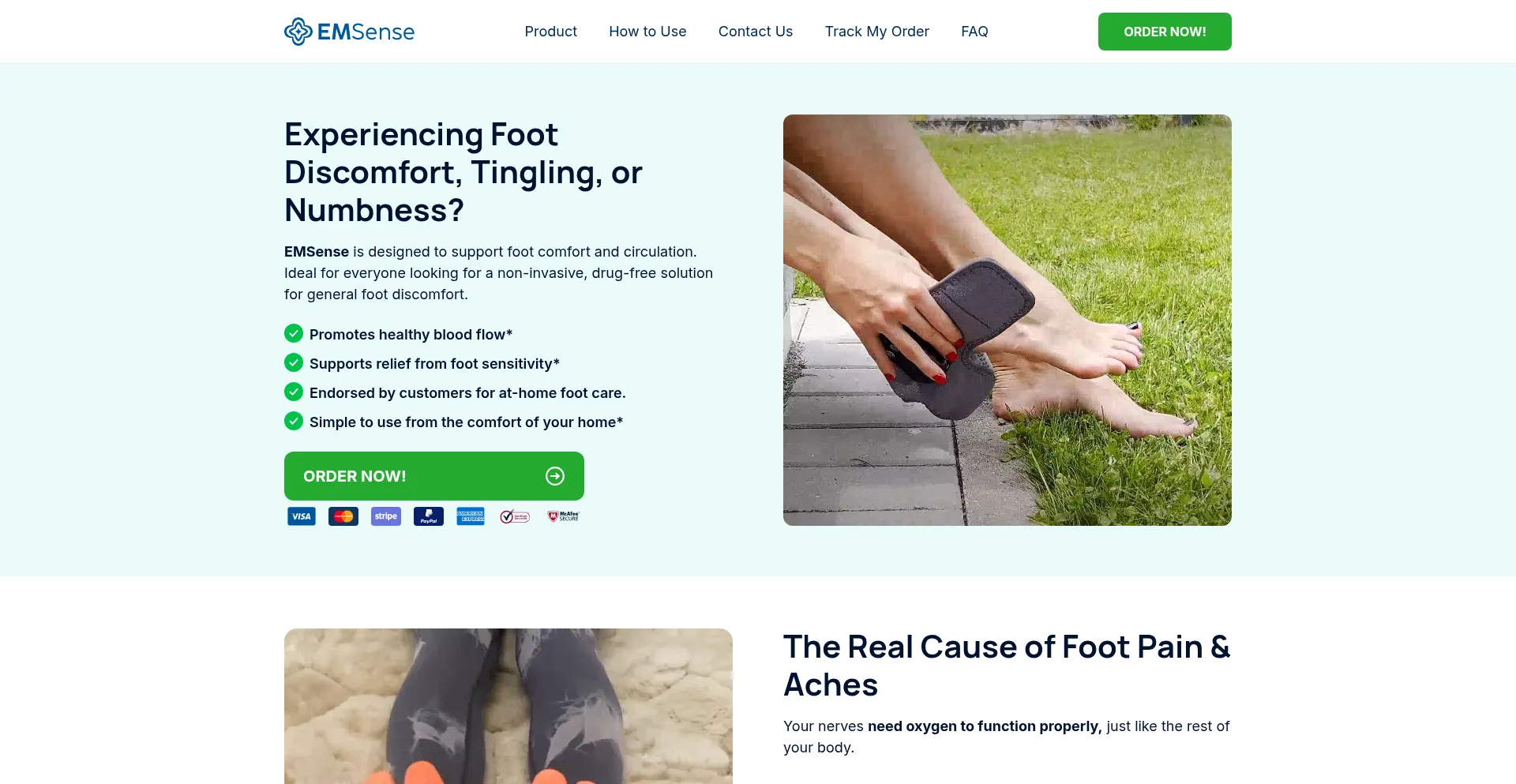Image resolution: width=1516 pixels, height=784 pixels.
Task: Click the PayPal payment icon
Action: coord(429,516)
